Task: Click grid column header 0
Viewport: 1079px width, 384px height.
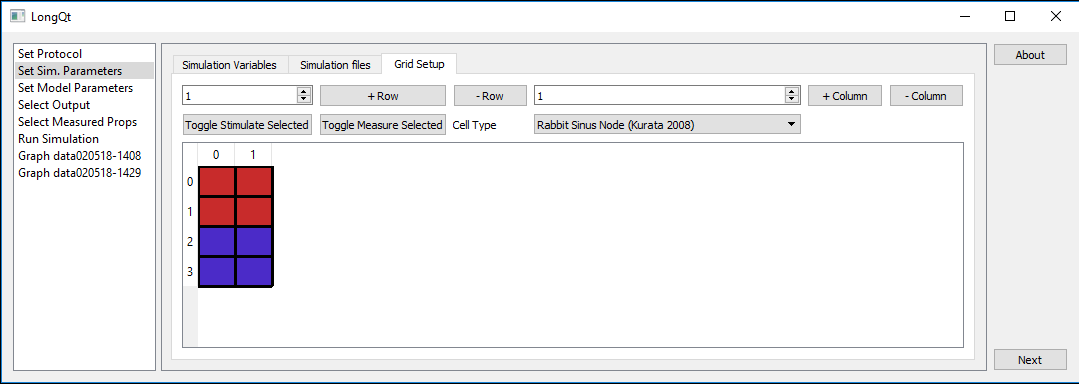Action: click(x=216, y=155)
